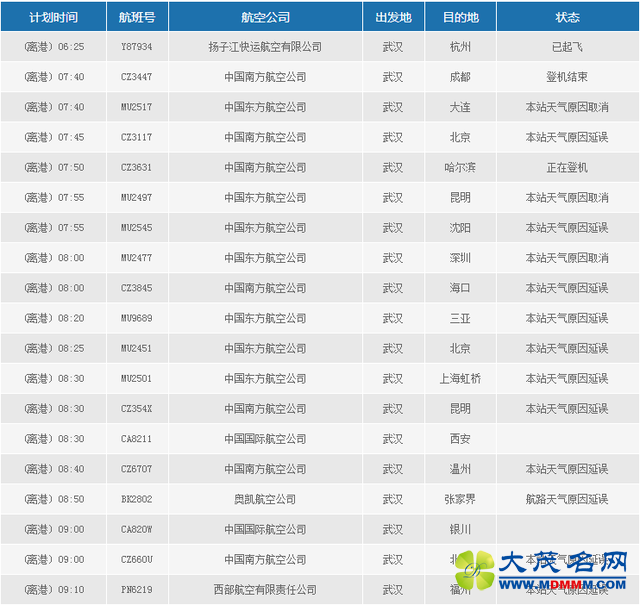Viewport: 640px width, 605px height.
Task: Click the 06:25 departure time
Action: pos(71,47)
